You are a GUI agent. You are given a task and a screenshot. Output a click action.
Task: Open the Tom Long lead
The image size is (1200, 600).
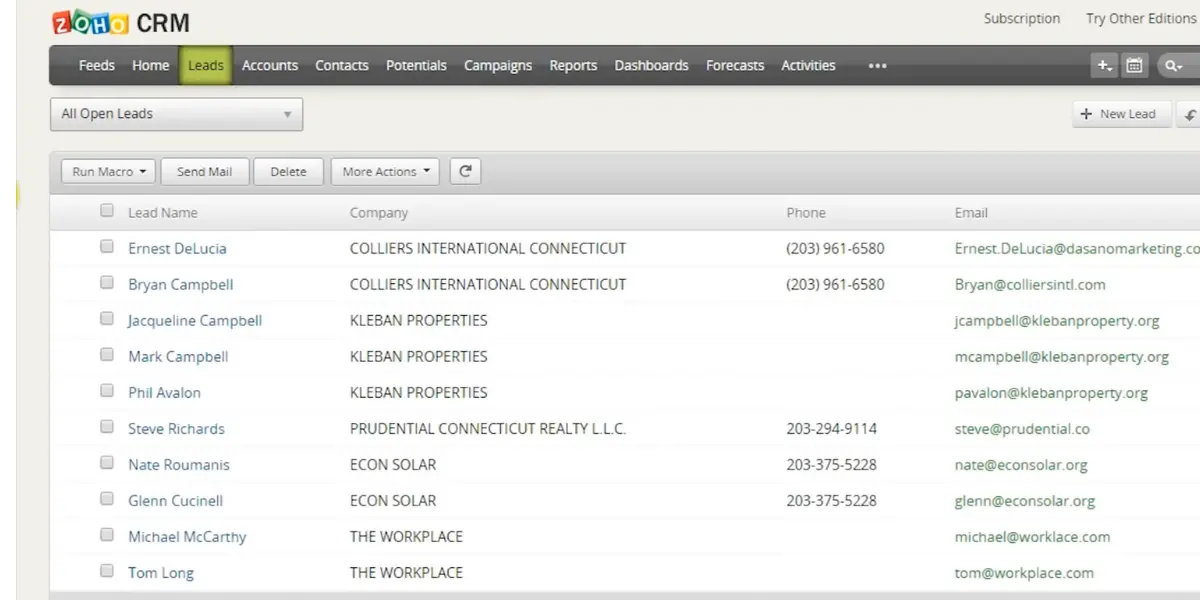pos(161,573)
